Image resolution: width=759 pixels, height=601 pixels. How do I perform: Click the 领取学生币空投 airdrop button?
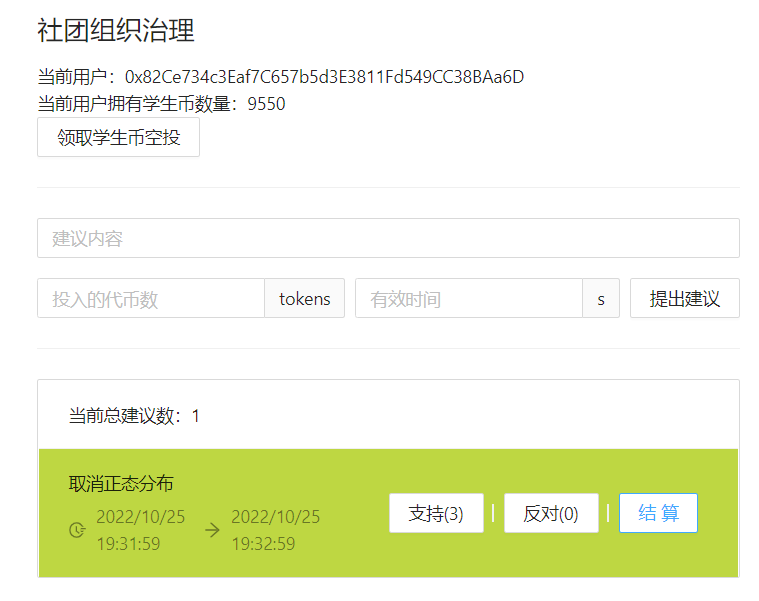point(118,137)
